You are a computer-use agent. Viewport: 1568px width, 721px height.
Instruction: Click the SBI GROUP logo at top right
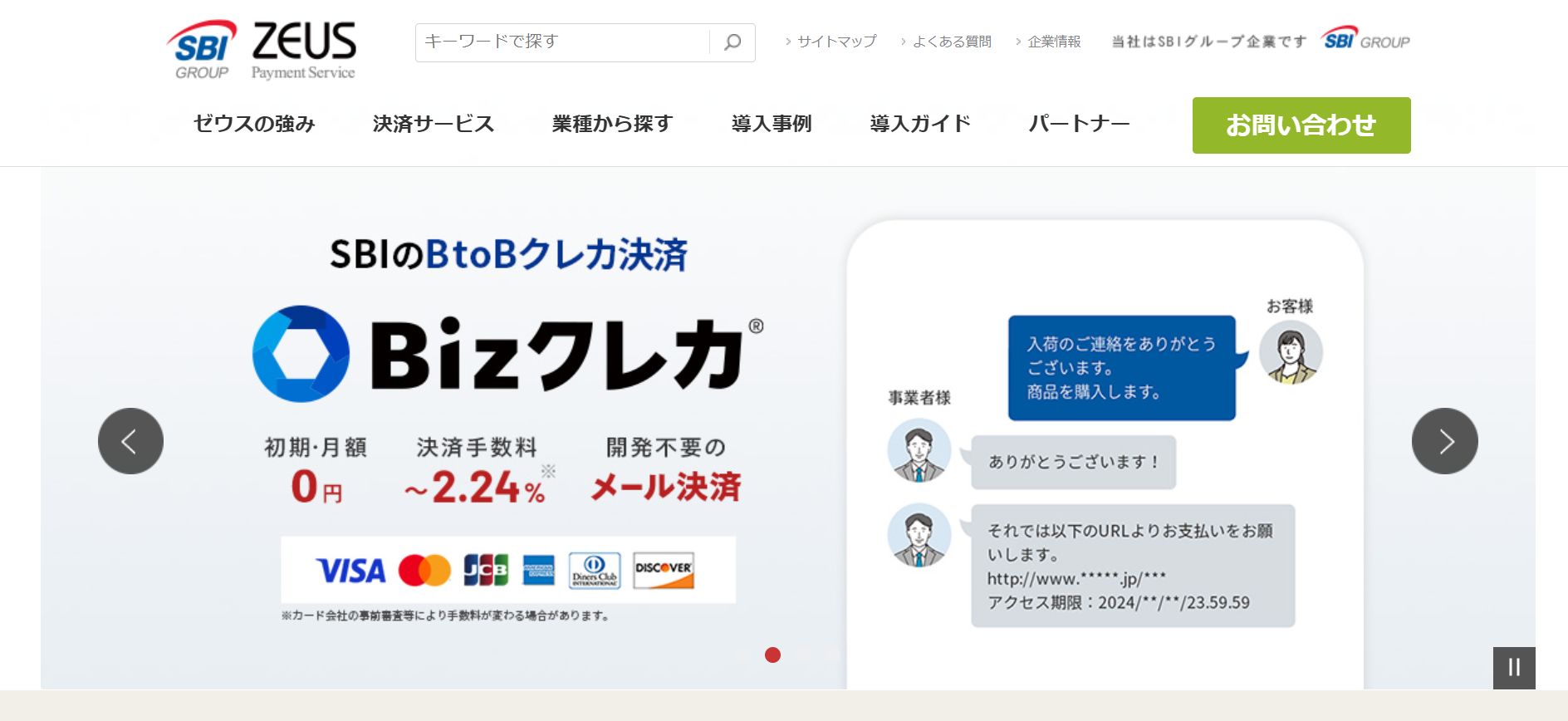coord(1365,40)
